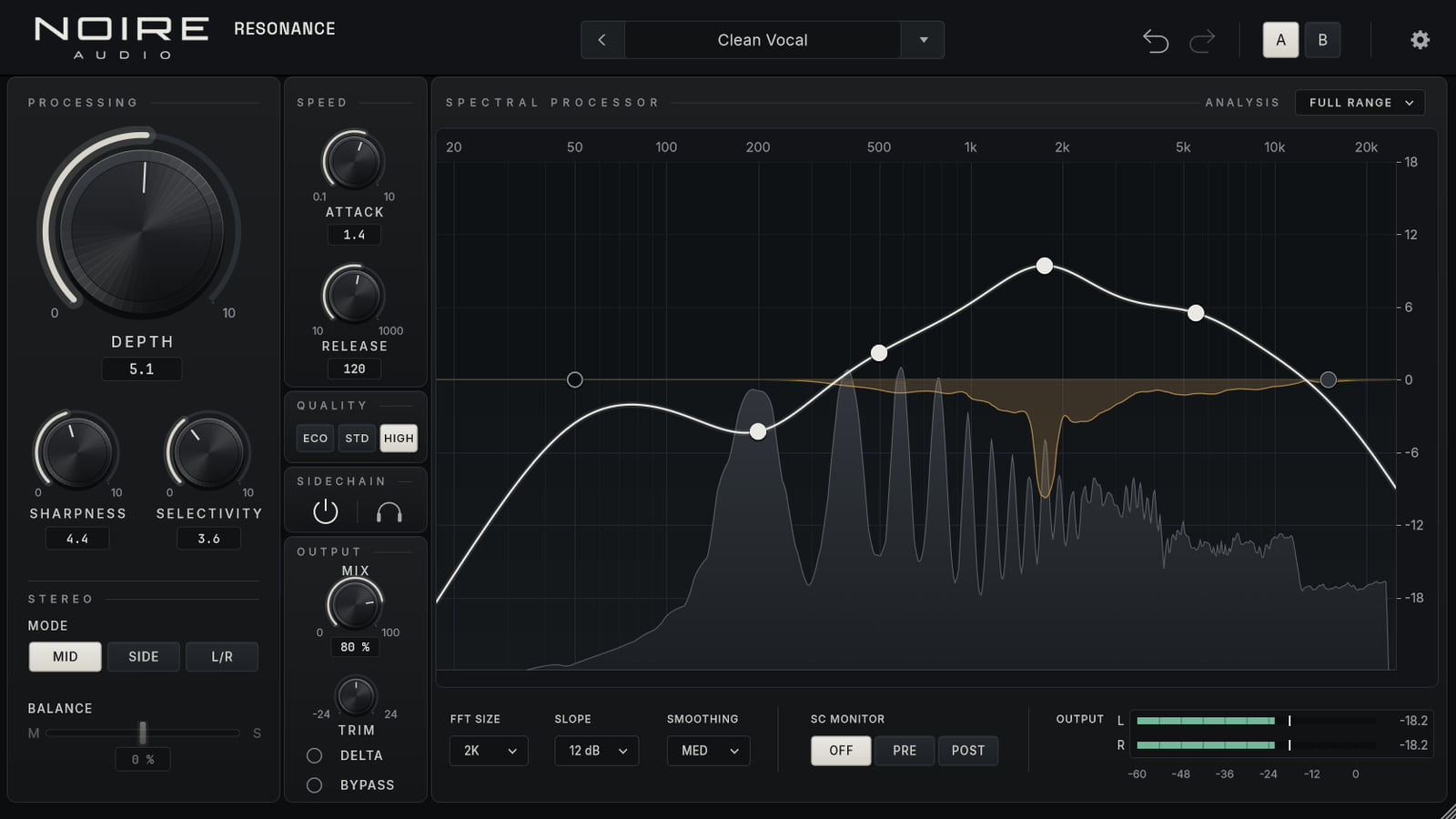Click the Release knob
Viewport: 1456px width, 819px height.
click(x=353, y=295)
